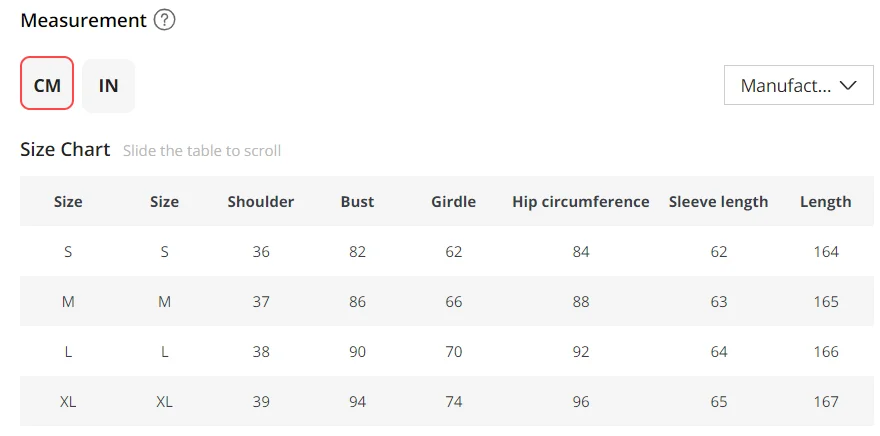Select the first M size cell
Screen dimensions: 880x436
(68, 301)
